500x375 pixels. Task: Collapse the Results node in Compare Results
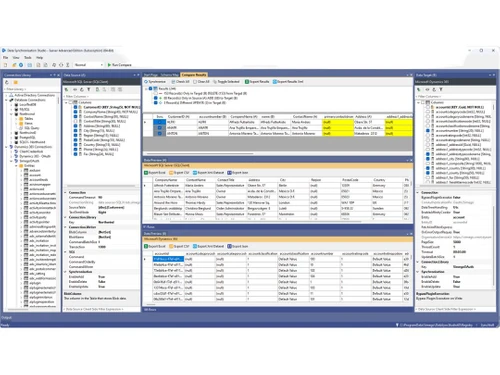[x=146, y=89]
